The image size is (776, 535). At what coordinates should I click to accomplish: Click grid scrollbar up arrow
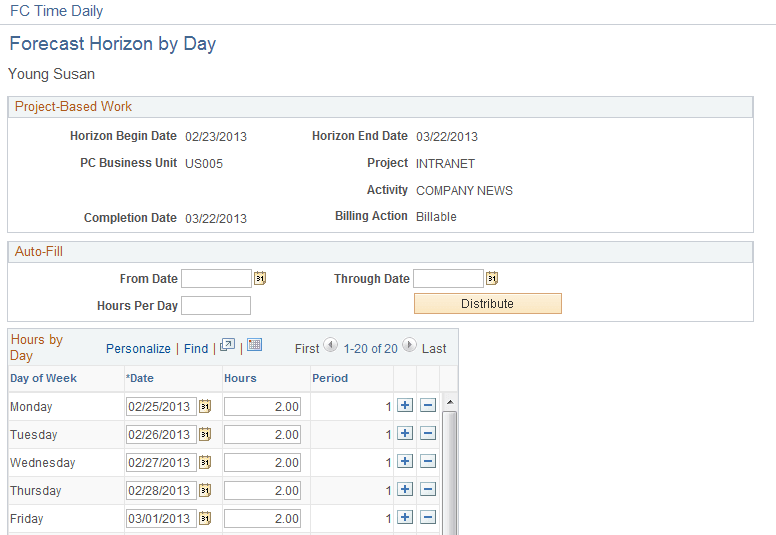[x=449, y=402]
